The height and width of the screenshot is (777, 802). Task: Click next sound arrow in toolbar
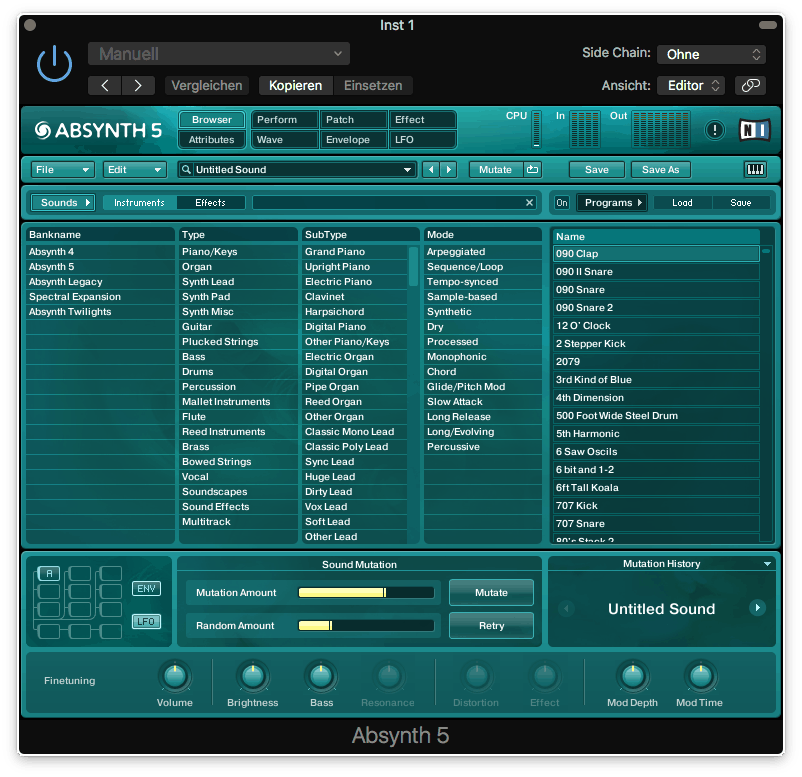(x=449, y=170)
